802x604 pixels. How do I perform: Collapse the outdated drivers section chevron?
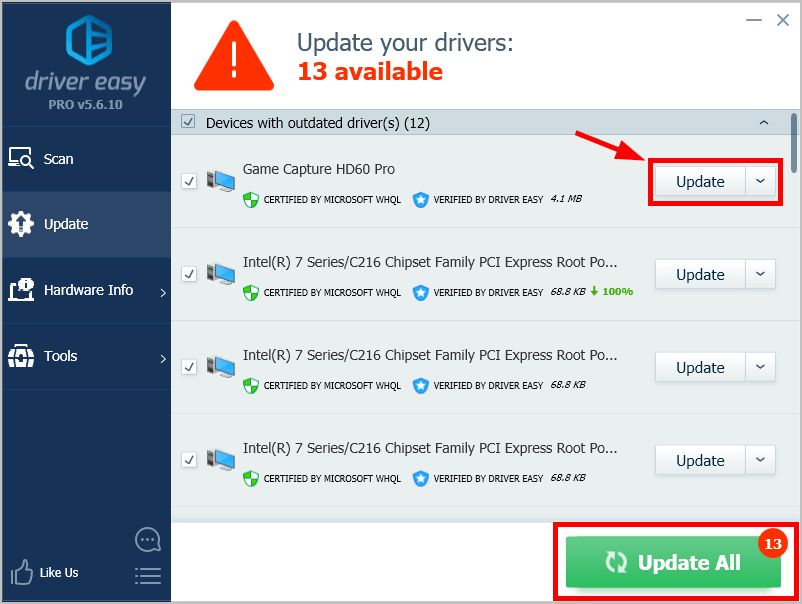[x=764, y=123]
